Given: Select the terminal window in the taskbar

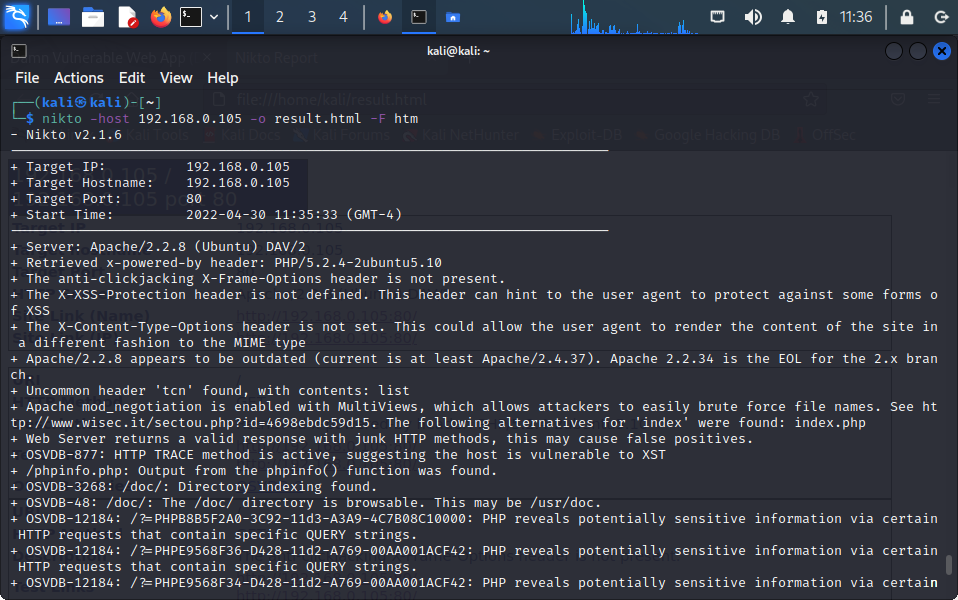Looking at the screenshot, I should (x=419, y=17).
